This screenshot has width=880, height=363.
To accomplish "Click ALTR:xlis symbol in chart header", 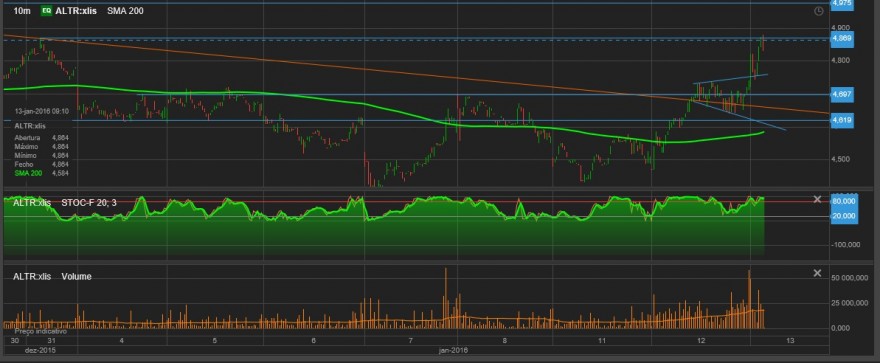I will click(76, 11).
